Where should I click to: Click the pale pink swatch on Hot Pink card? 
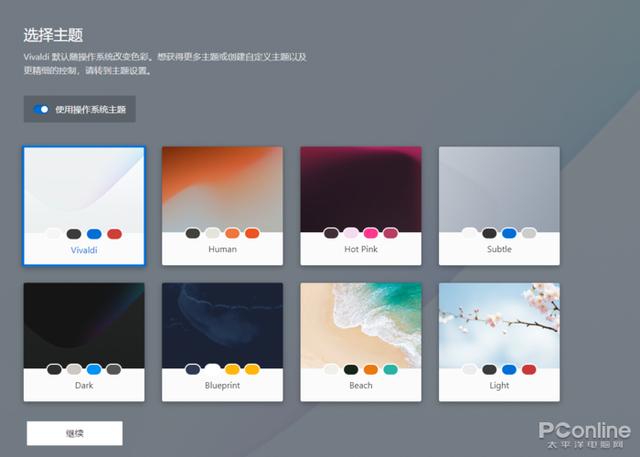coord(351,233)
